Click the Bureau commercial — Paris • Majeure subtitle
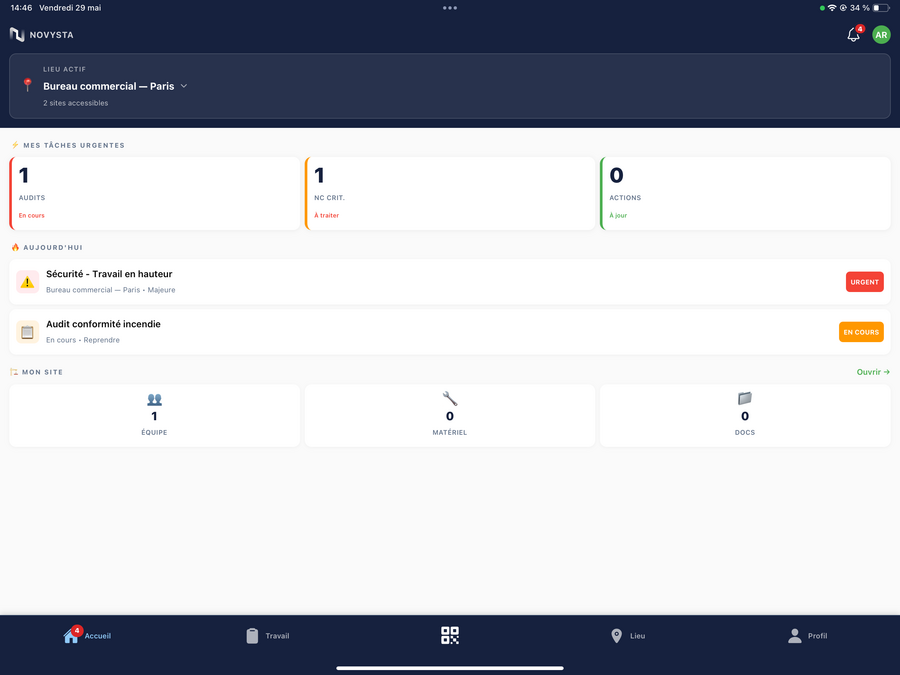Viewport: 900px width, 675px height. [111, 290]
